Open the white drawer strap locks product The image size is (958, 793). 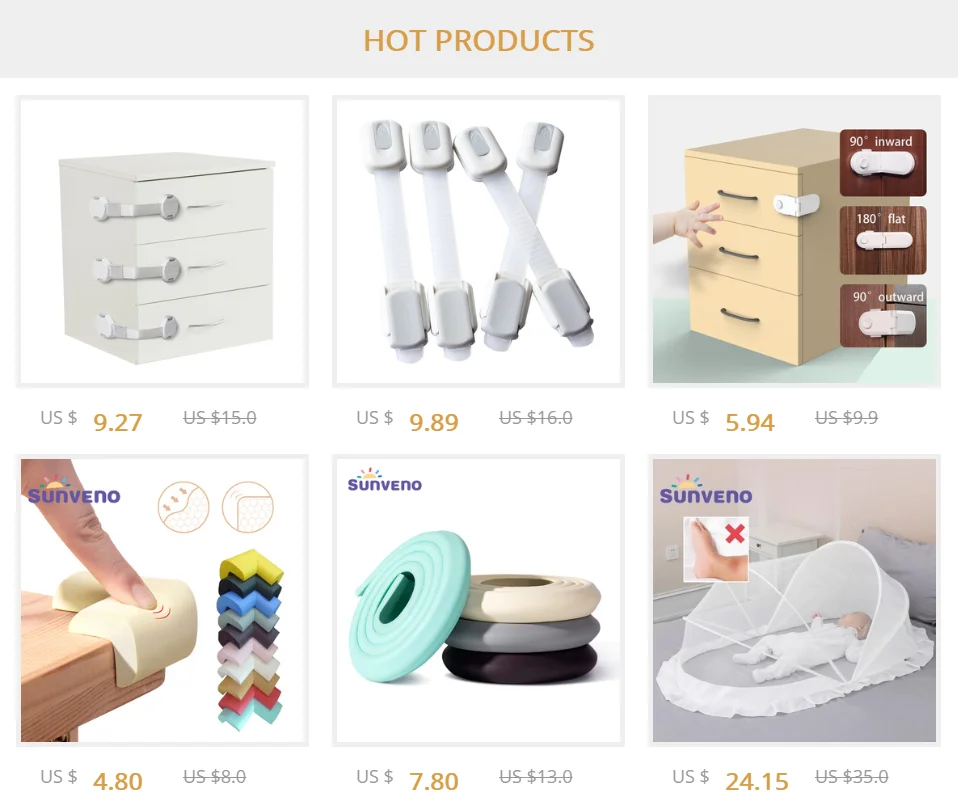click(x=162, y=241)
